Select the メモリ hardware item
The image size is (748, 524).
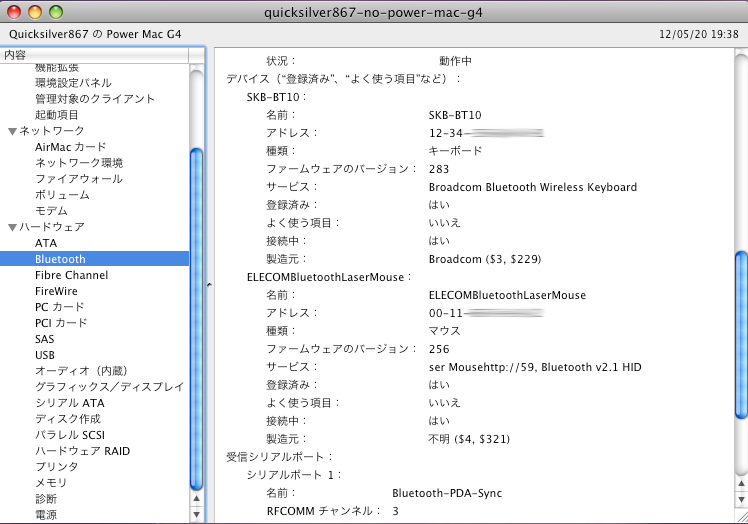point(51,483)
